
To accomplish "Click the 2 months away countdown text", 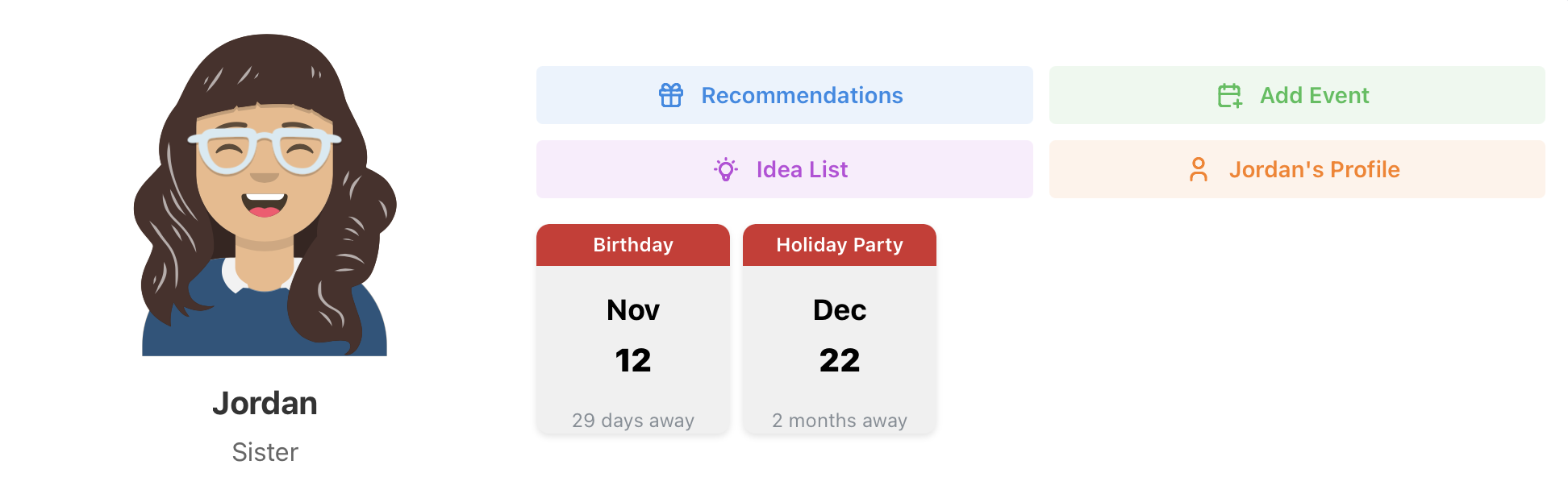I will 839,420.
